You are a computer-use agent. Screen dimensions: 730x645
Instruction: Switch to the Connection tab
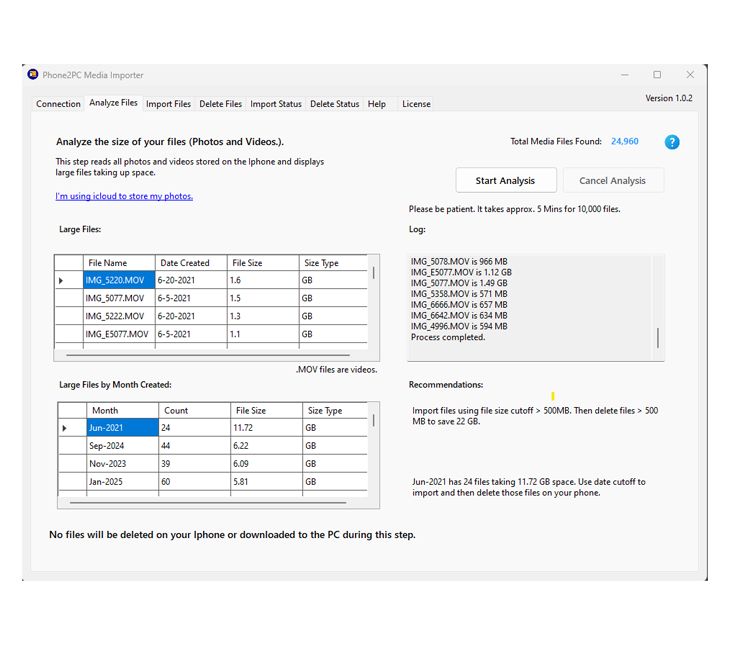(x=58, y=104)
